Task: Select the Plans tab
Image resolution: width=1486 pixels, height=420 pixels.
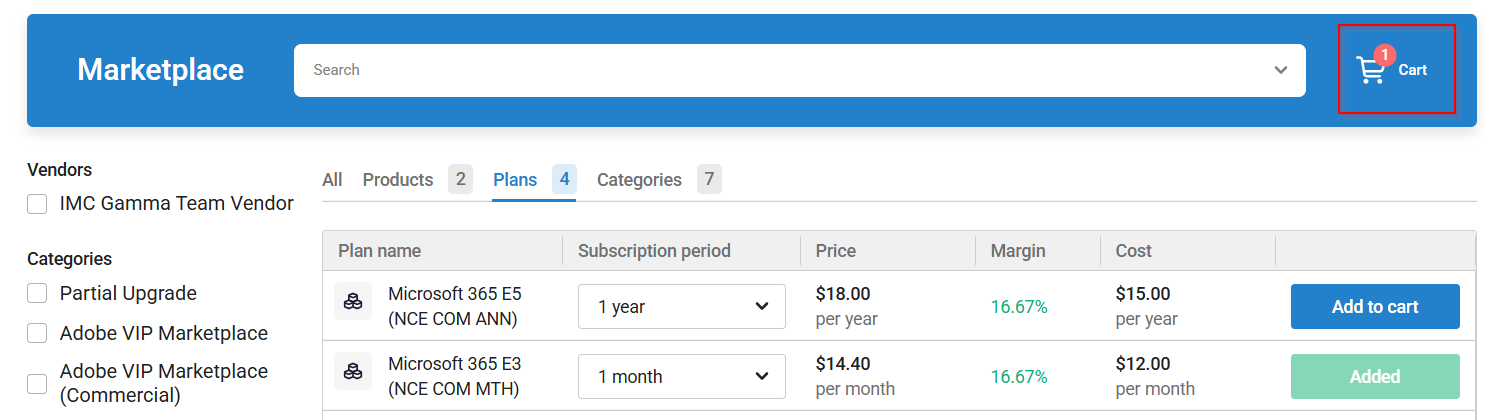Action: pos(515,180)
